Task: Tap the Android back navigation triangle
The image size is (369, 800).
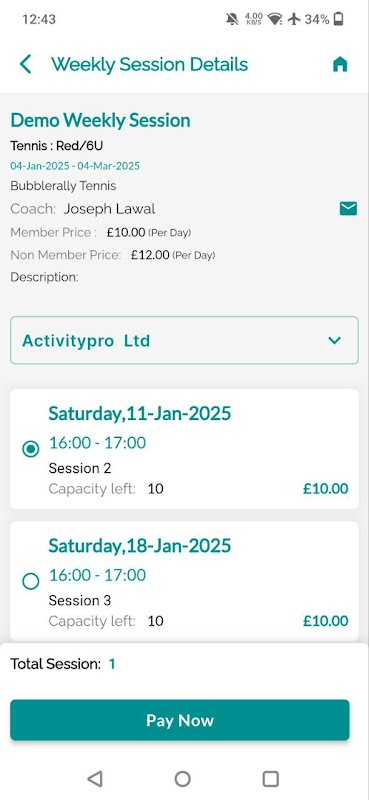Action: [95, 779]
